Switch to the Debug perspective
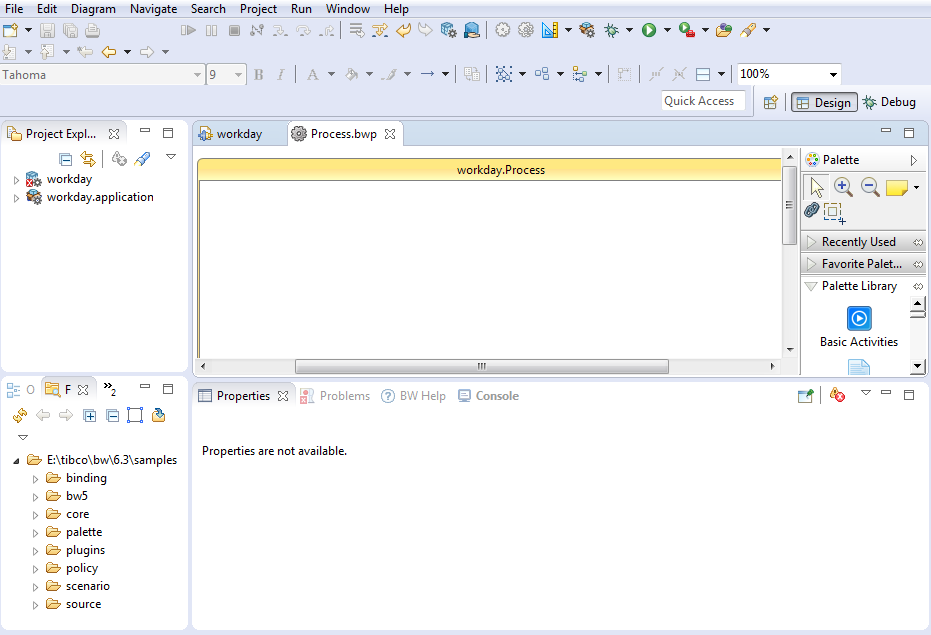The image size is (931, 635). [x=889, y=102]
